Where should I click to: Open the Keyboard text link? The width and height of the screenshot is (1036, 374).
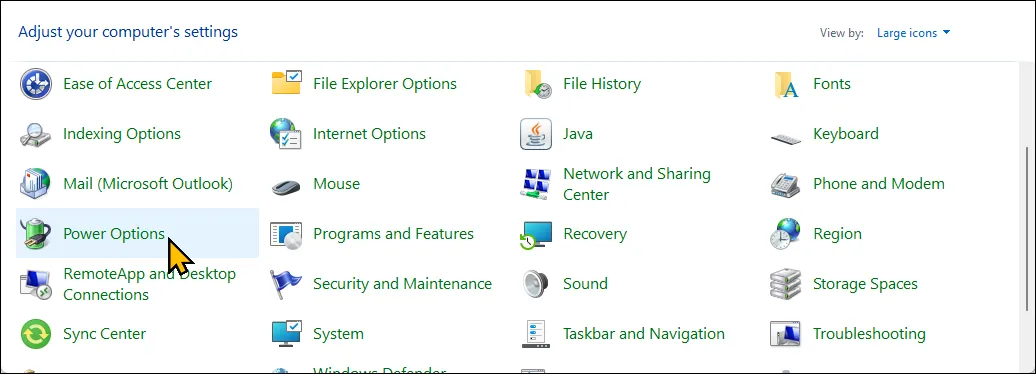pos(846,134)
